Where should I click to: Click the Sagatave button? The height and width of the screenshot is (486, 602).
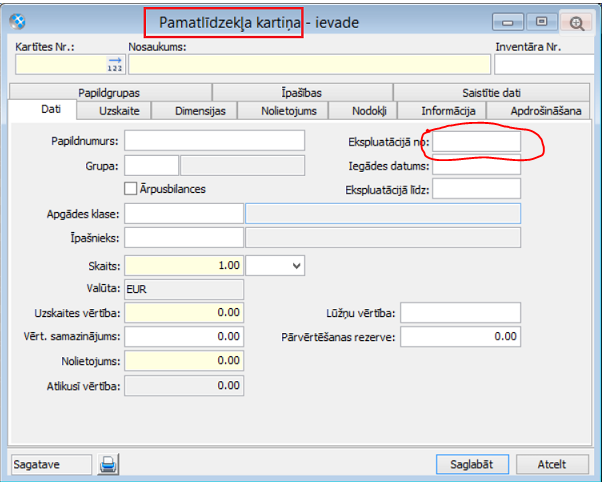[x=51, y=464]
